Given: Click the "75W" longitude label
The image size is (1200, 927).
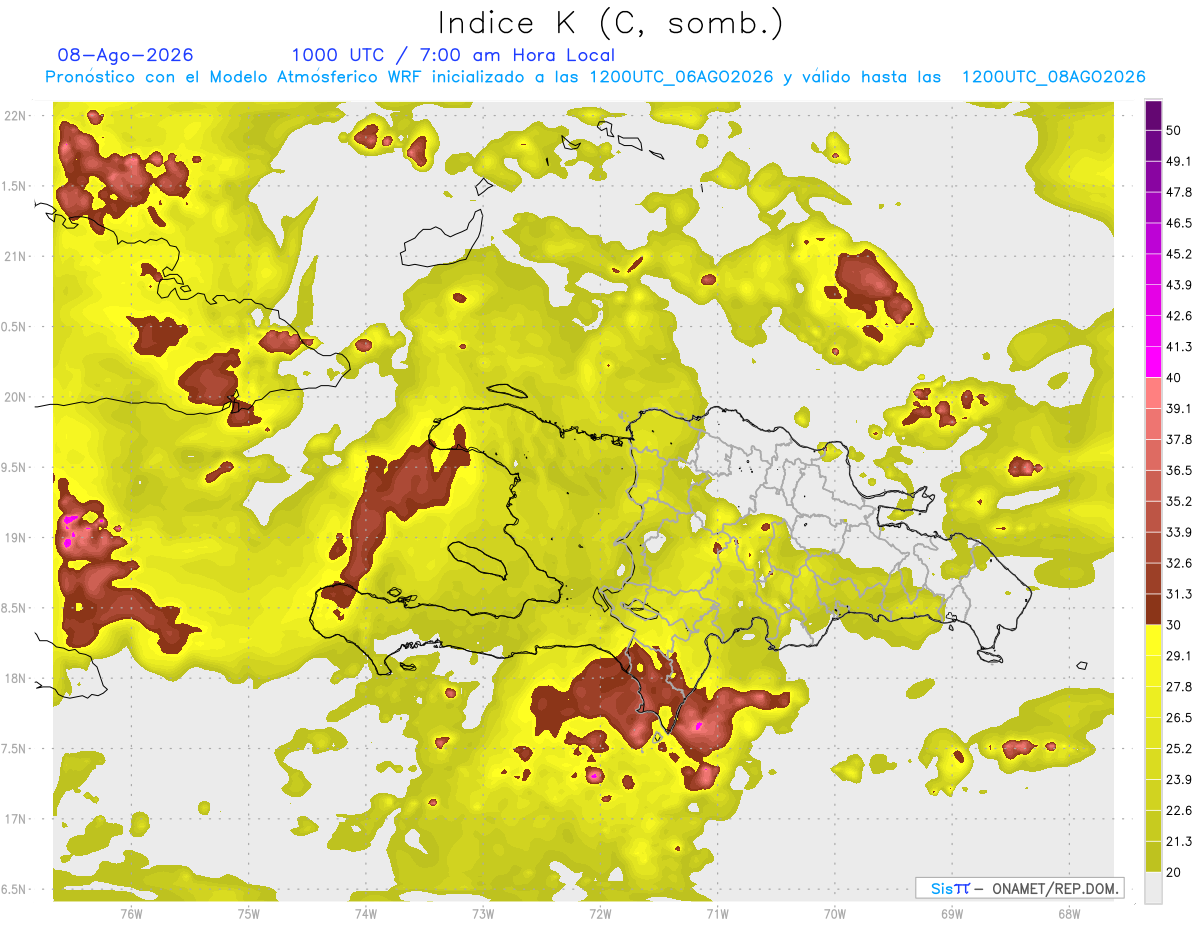Looking at the screenshot, I should [x=248, y=913].
